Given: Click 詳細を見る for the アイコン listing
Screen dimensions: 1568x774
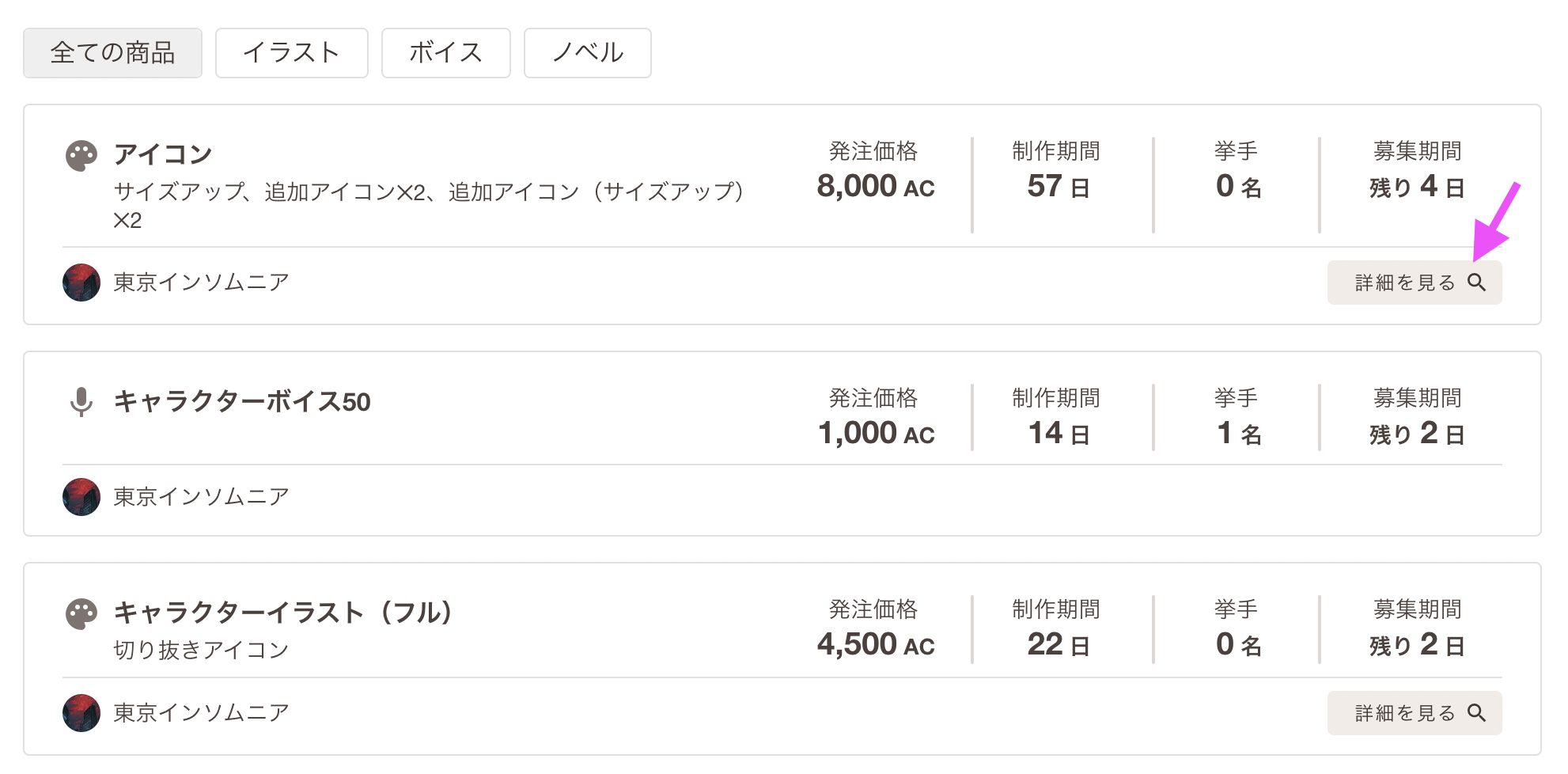Looking at the screenshot, I should point(1415,283).
